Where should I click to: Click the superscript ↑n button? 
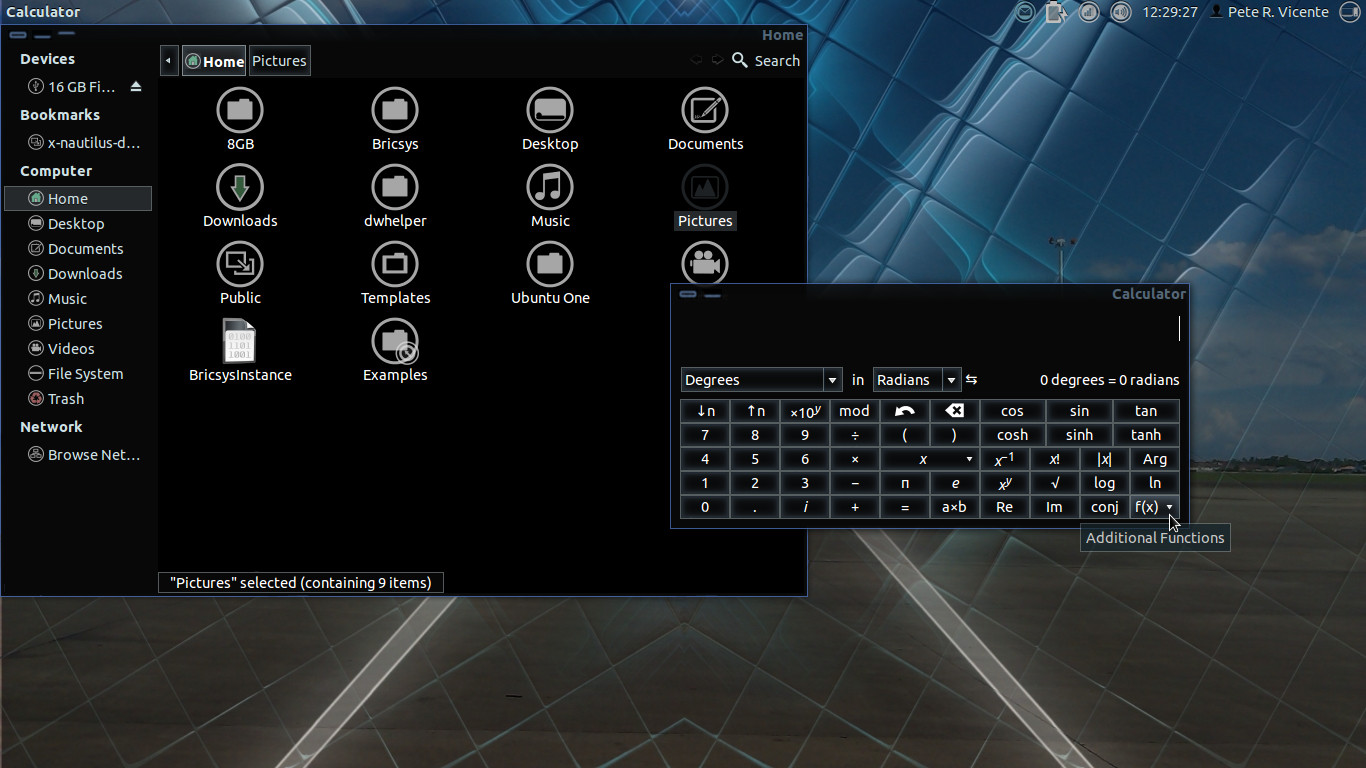[x=755, y=411]
